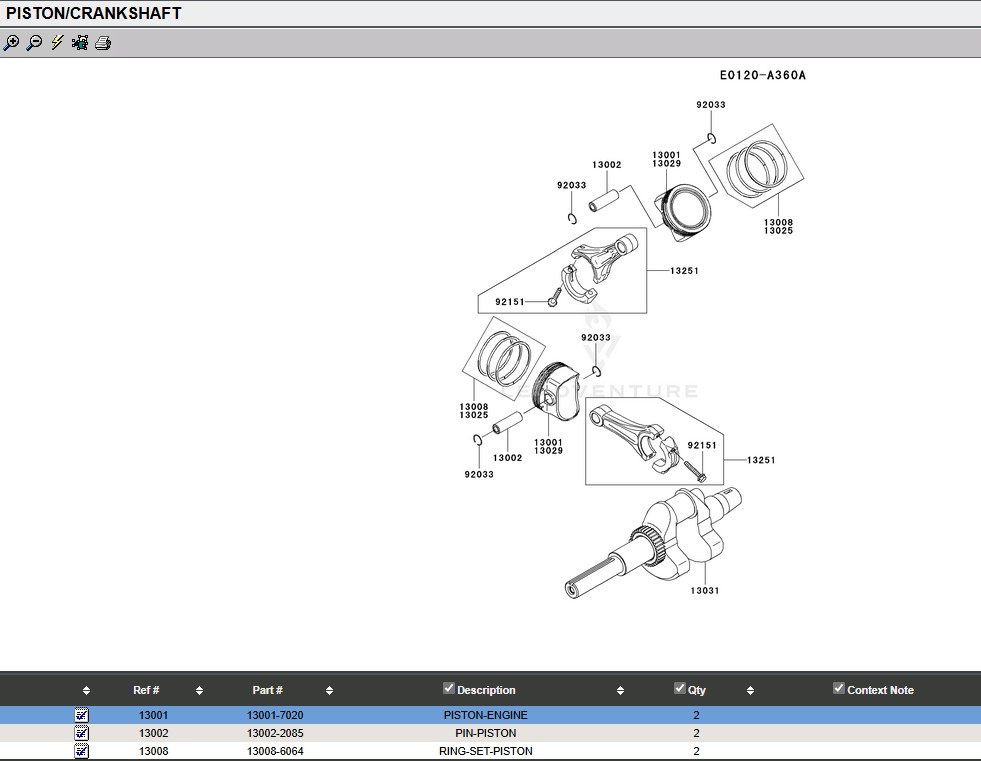Viewport: 981px width, 761px height.
Task: Click the zoom in magnifier icon
Action: tap(11, 43)
